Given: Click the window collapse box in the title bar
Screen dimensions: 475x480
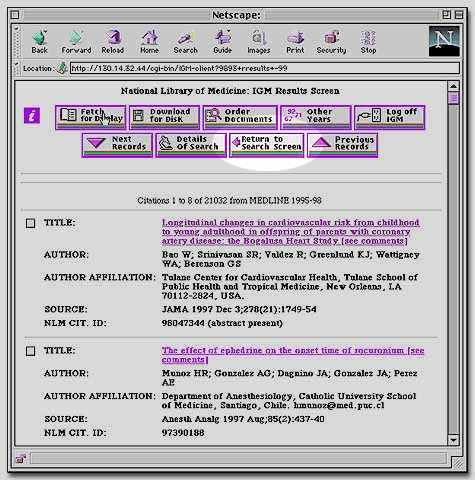Looking at the screenshot, I should 459,15.
